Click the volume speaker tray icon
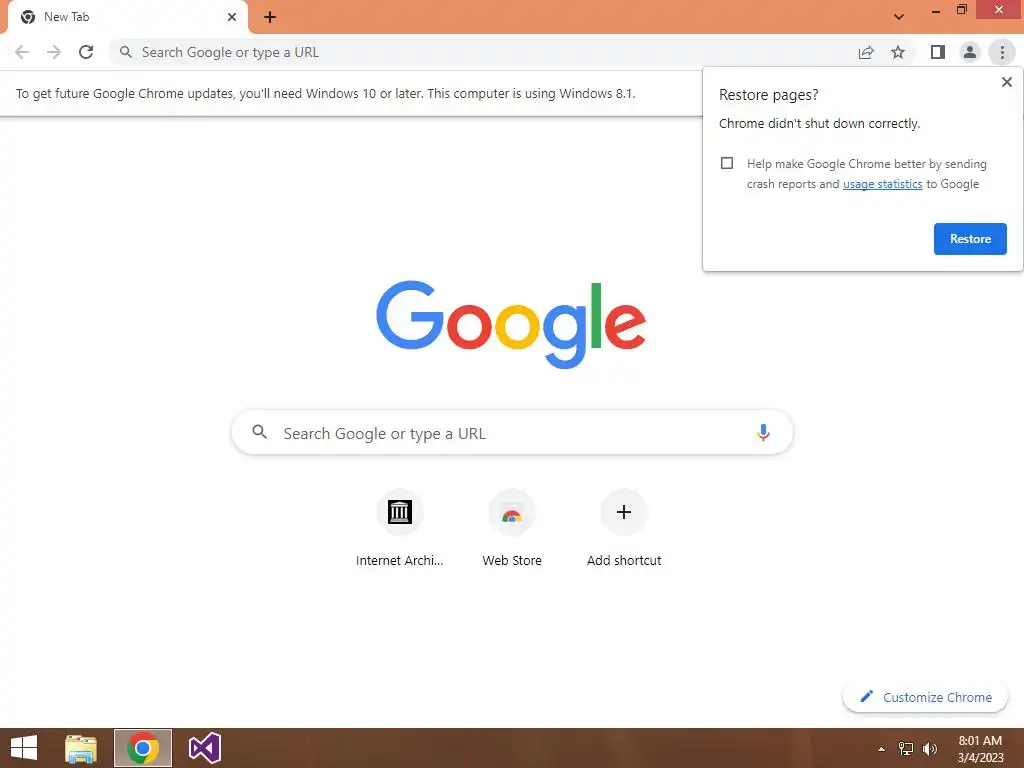 tap(930, 749)
